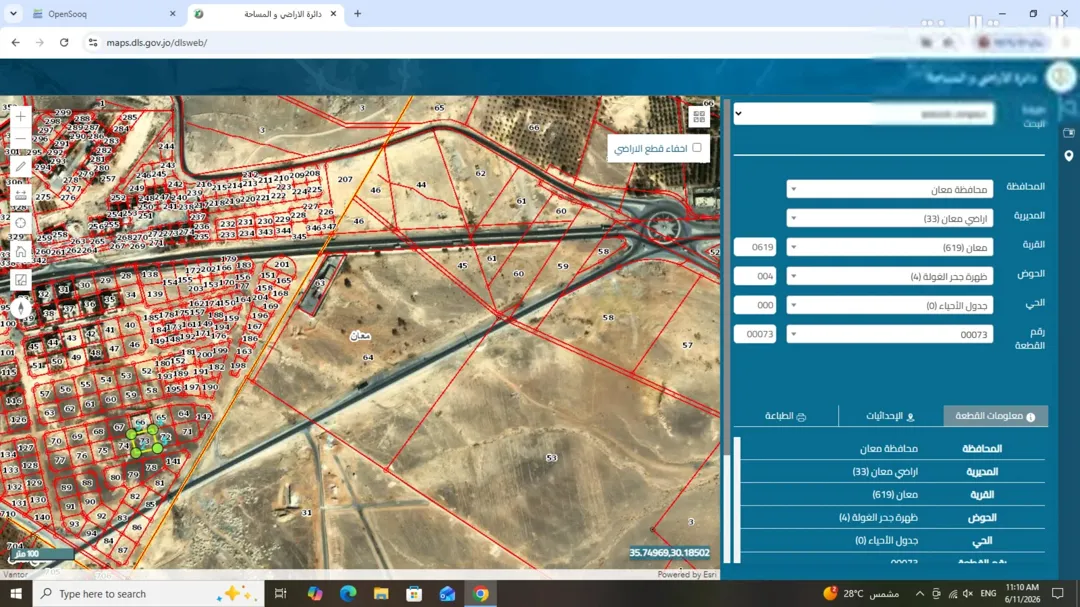
Task: Expand the المحافظة dropdown showing محافظة معان
Action: click(889, 189)
